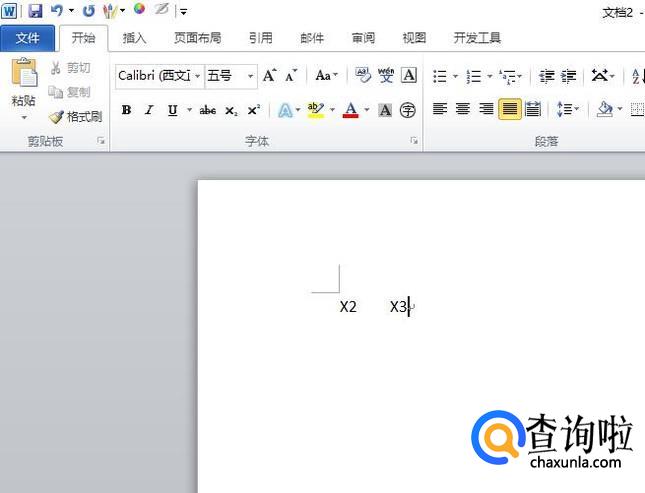Switch to the 审阅 (Review) tab
This screenshot has width=645, height=493.
coord(363,38)
